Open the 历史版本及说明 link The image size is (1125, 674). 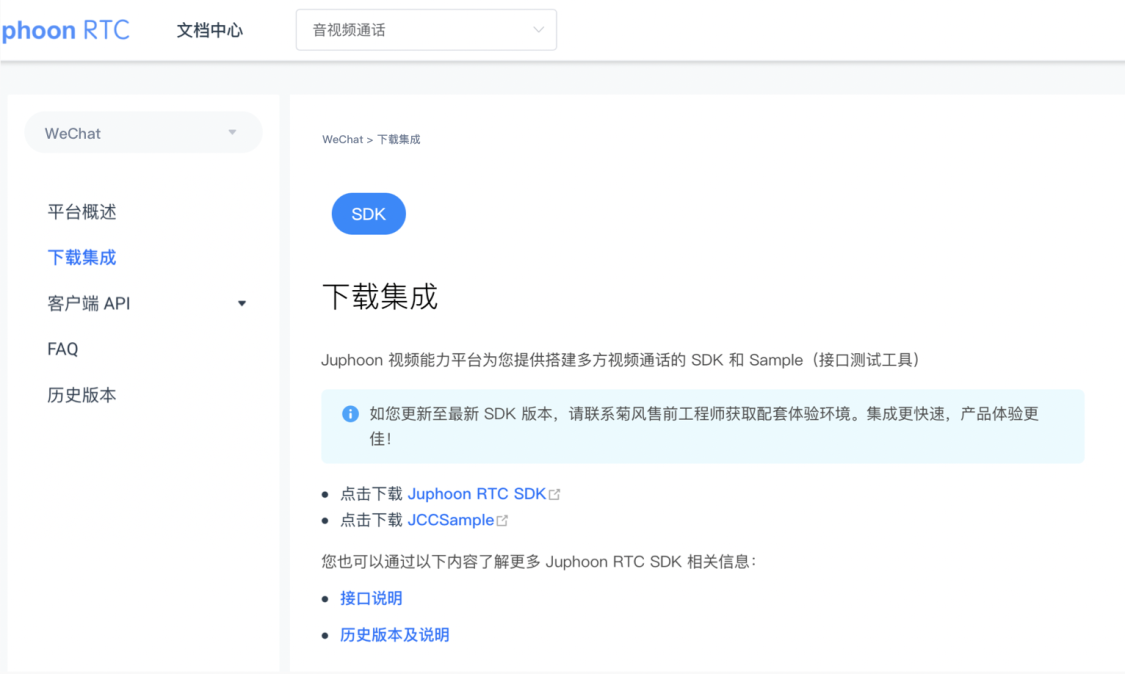[395, 635]
